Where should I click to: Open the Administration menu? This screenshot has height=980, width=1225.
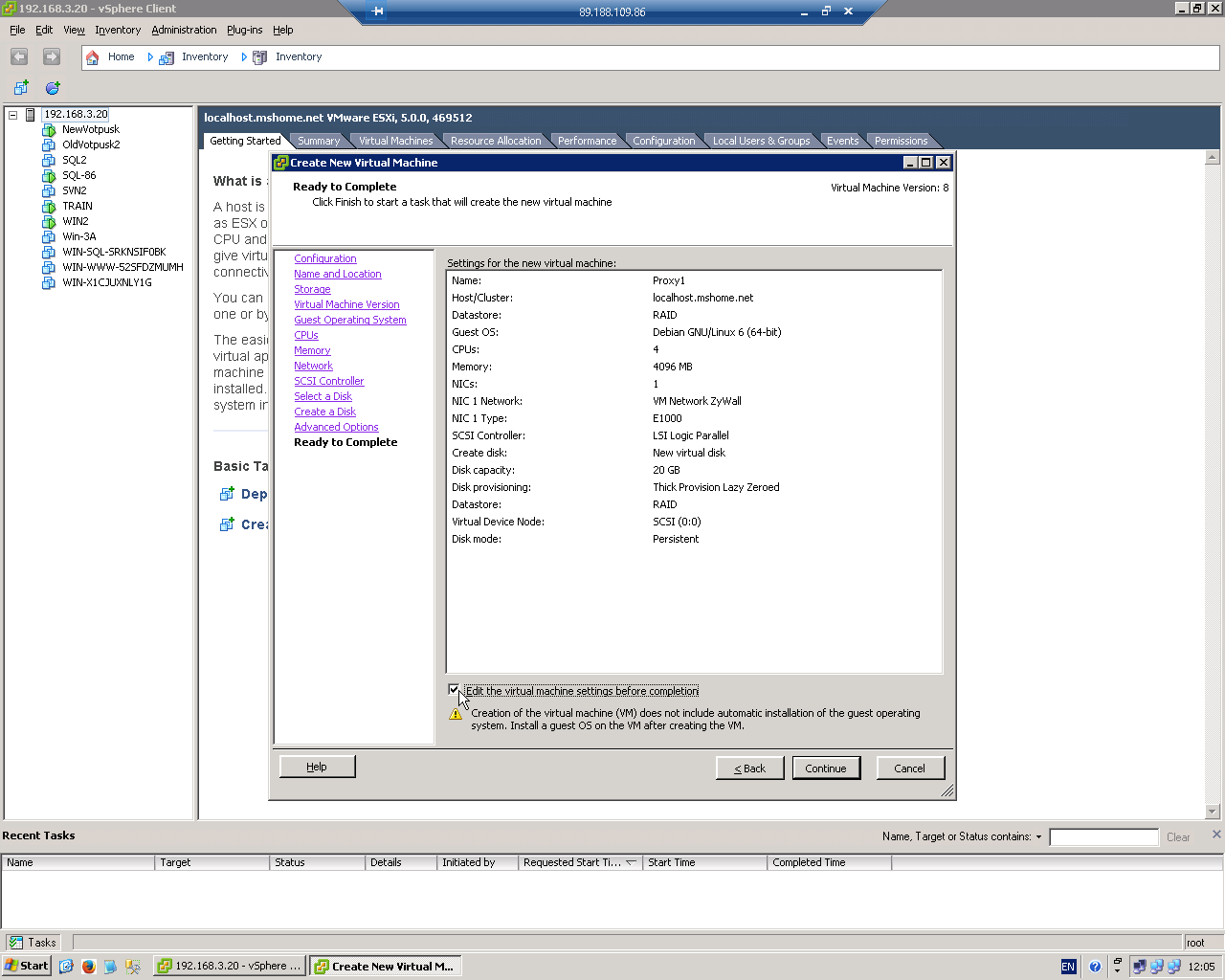click(x=184, y=31)
